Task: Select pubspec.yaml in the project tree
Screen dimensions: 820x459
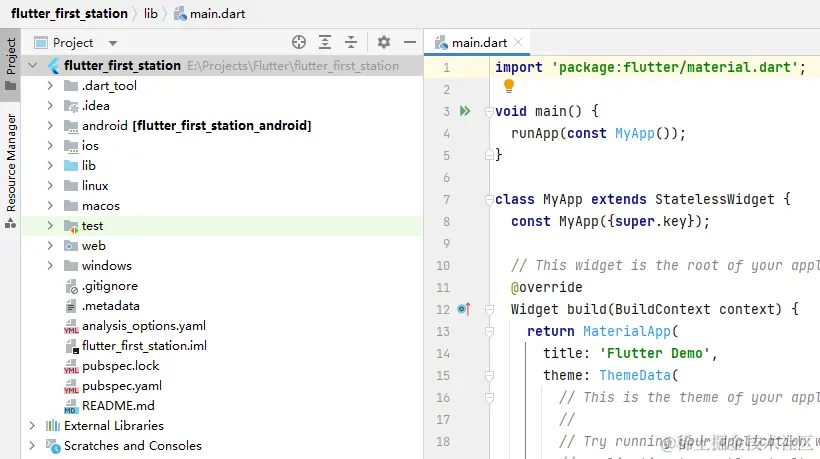Action: click(x=121, y=386)
